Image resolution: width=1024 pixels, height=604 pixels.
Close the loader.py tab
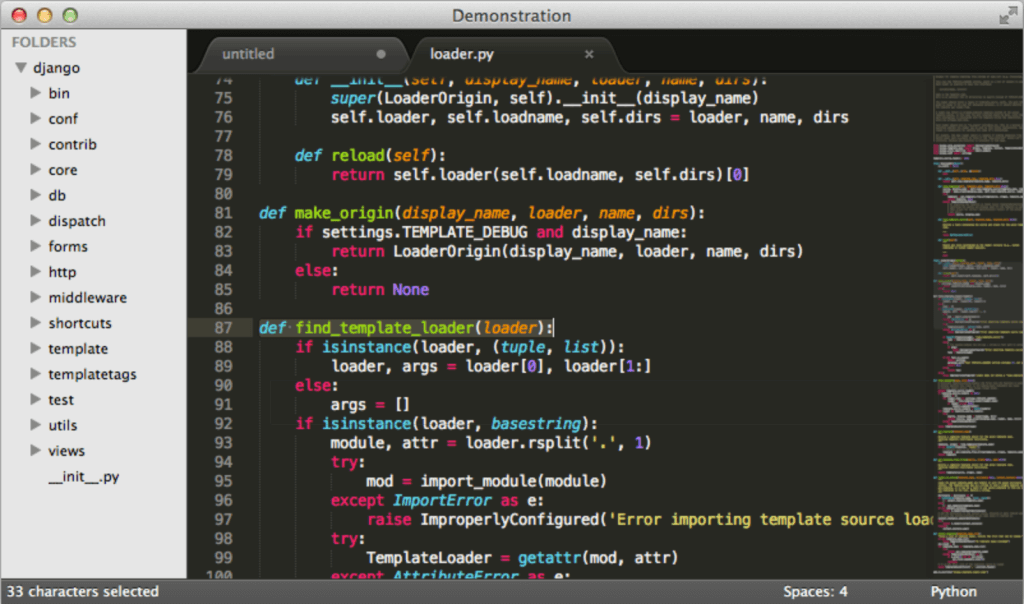click(x=589, y=54)
